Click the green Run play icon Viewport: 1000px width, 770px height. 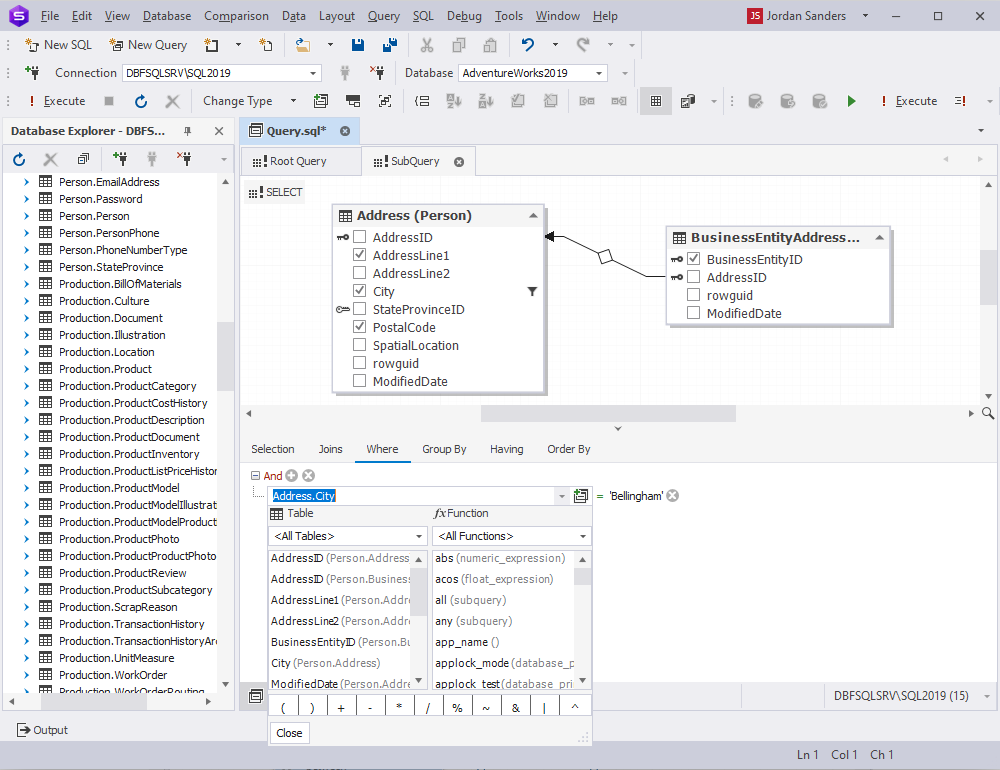[851, 101]
